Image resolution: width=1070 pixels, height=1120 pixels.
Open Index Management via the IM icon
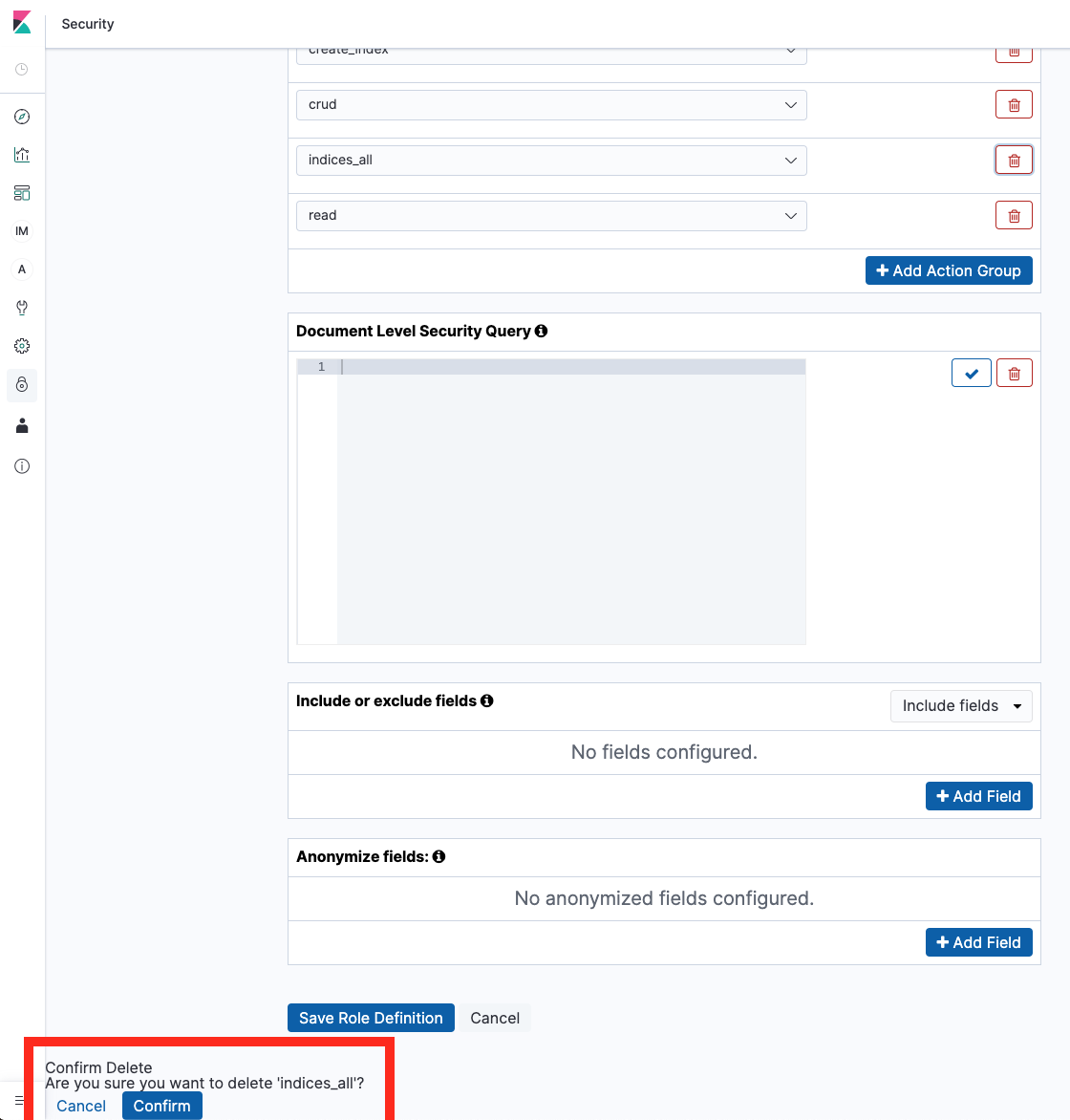(x=21, y=230)
